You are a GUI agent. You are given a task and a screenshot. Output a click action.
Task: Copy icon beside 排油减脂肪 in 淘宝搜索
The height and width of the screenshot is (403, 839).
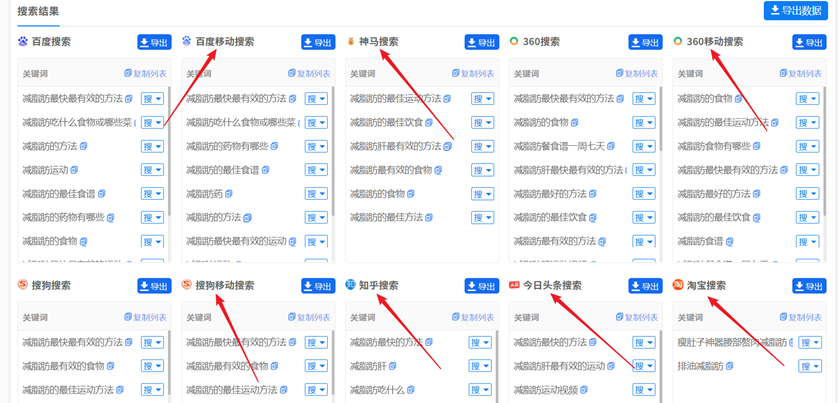tap(729, 366)
